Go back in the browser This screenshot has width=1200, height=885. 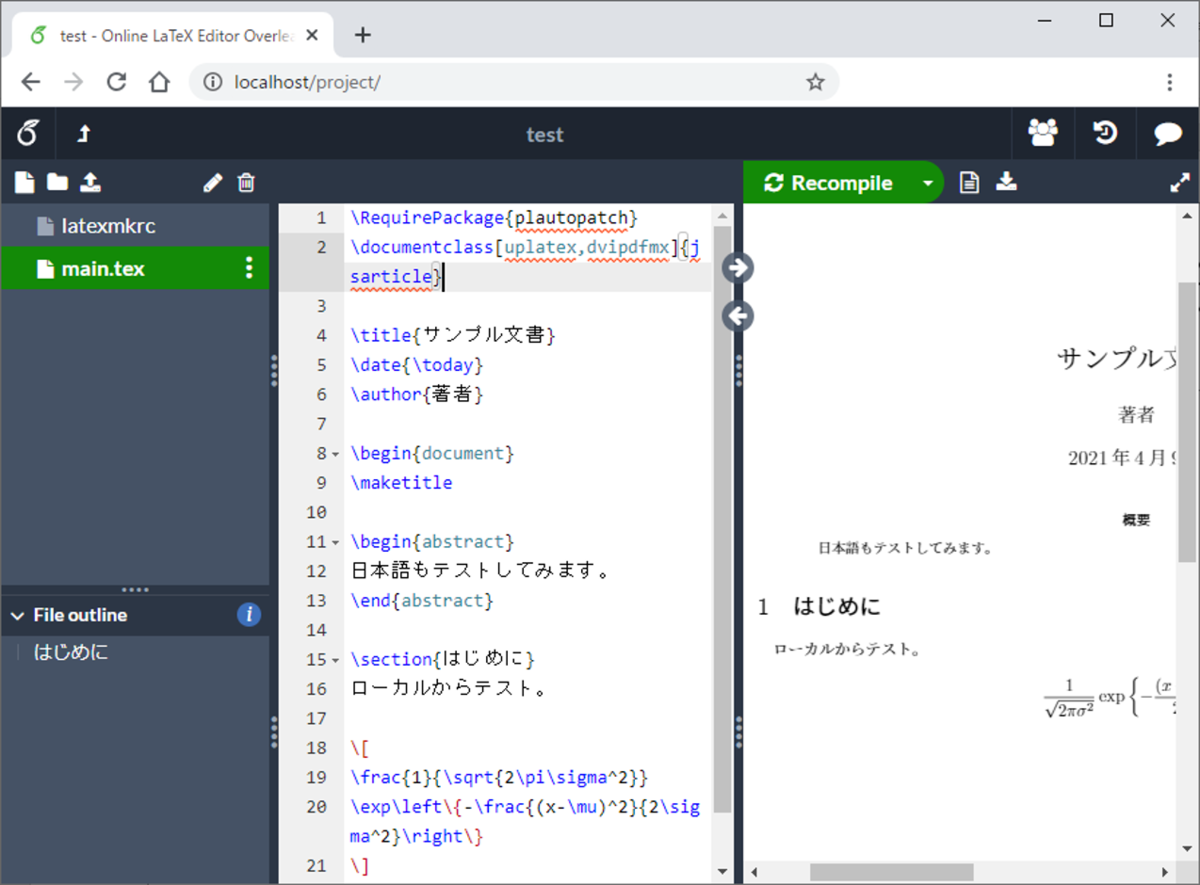31,82
